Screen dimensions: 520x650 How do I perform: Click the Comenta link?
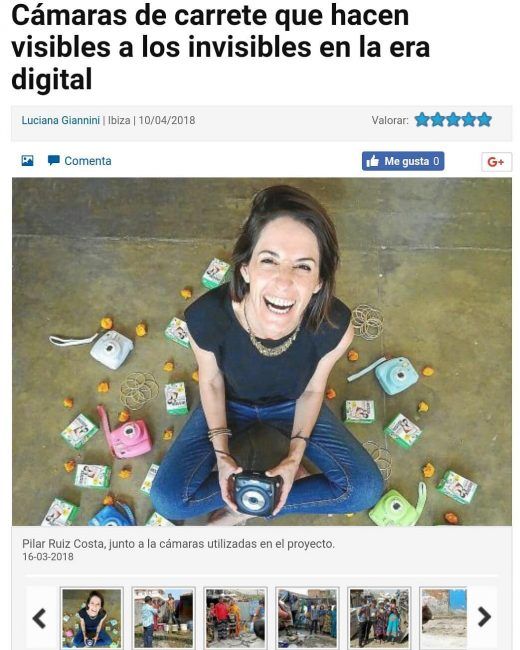coord(87,161)
